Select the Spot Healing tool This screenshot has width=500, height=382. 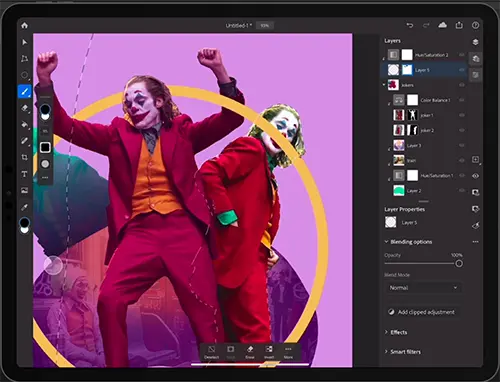point(24,141)
